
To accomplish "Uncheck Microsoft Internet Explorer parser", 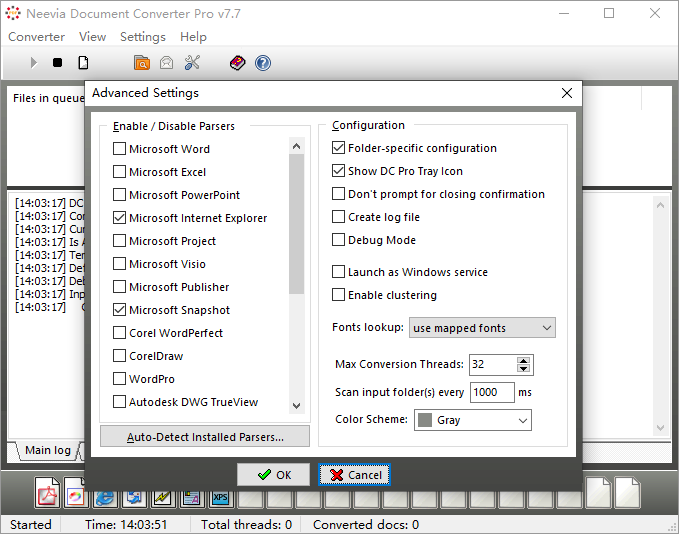I will click(119, 217).
